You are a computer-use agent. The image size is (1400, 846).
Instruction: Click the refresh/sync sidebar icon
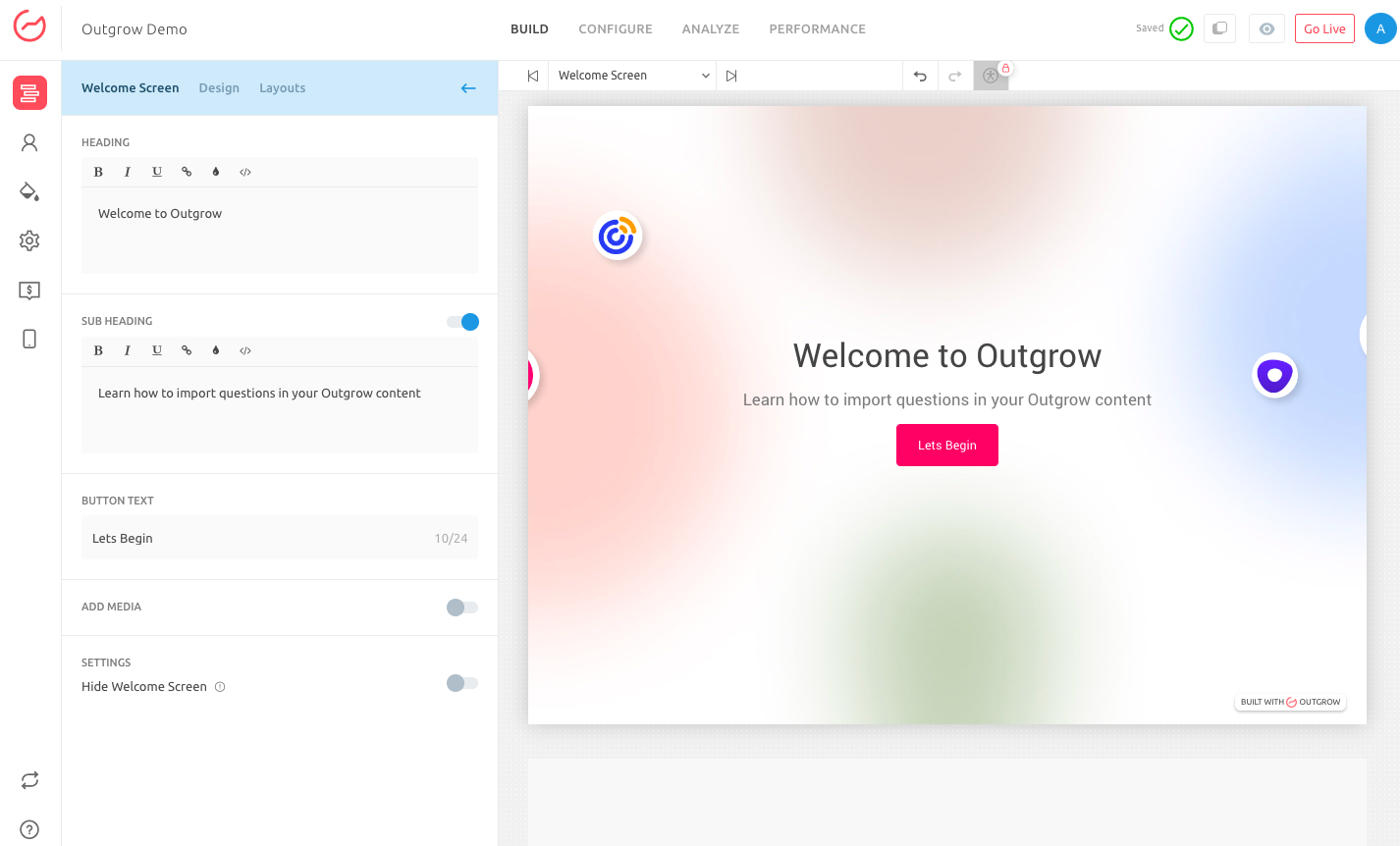coord(29,780)
